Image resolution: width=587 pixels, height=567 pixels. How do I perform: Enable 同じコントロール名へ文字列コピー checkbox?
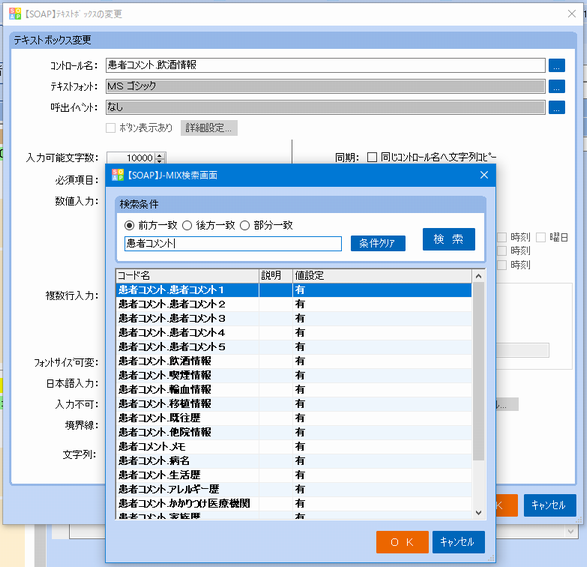coord(372,157)
